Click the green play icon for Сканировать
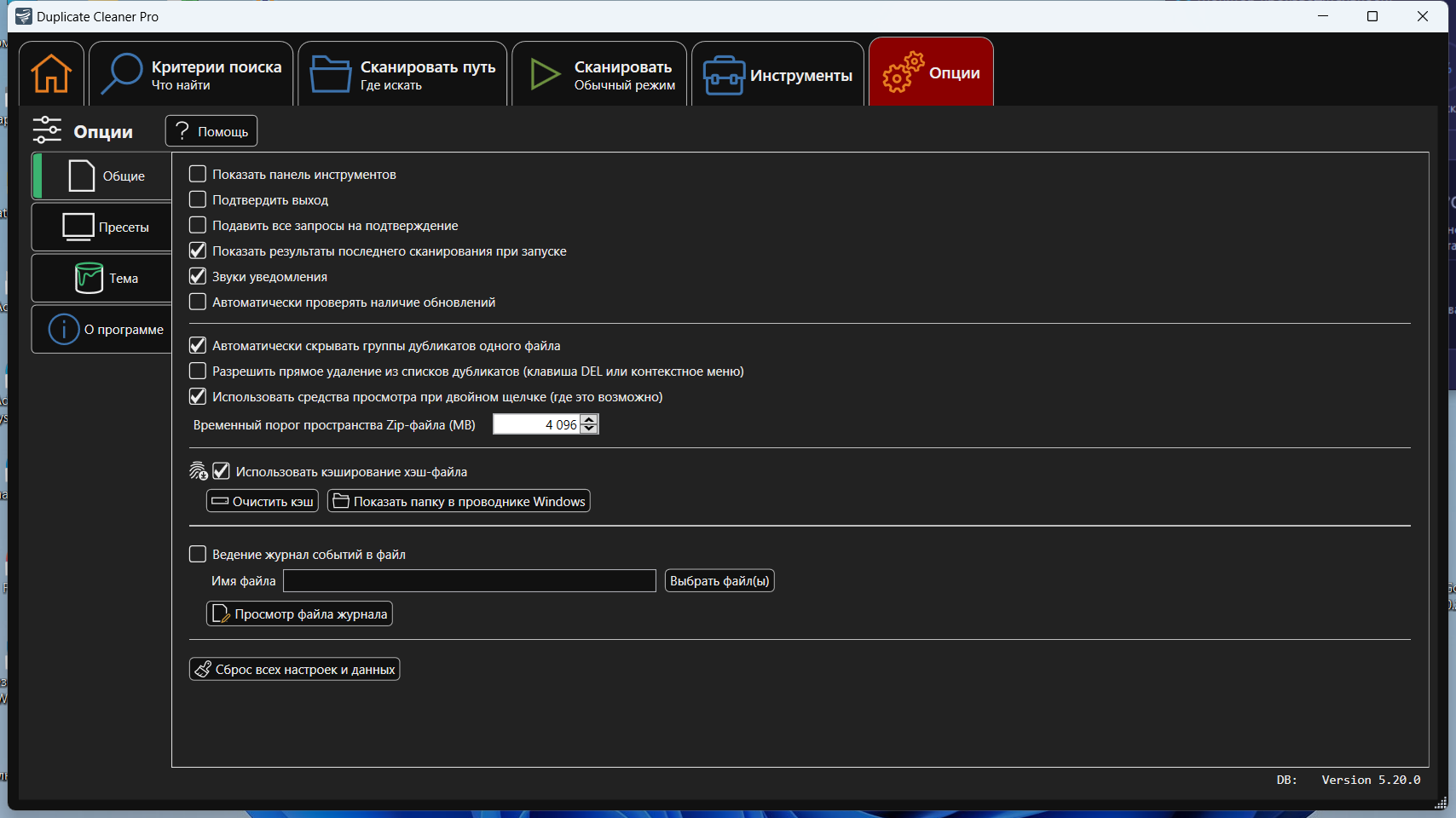The image size is (1456, 818). coord(545,74)
